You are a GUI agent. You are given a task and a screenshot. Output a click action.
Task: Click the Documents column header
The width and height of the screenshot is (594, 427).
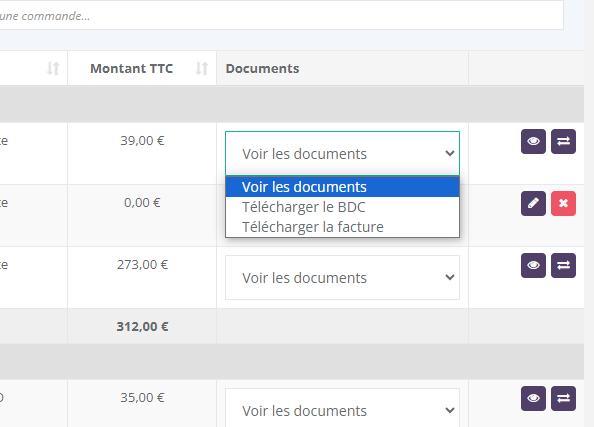[x=262, y=69]
